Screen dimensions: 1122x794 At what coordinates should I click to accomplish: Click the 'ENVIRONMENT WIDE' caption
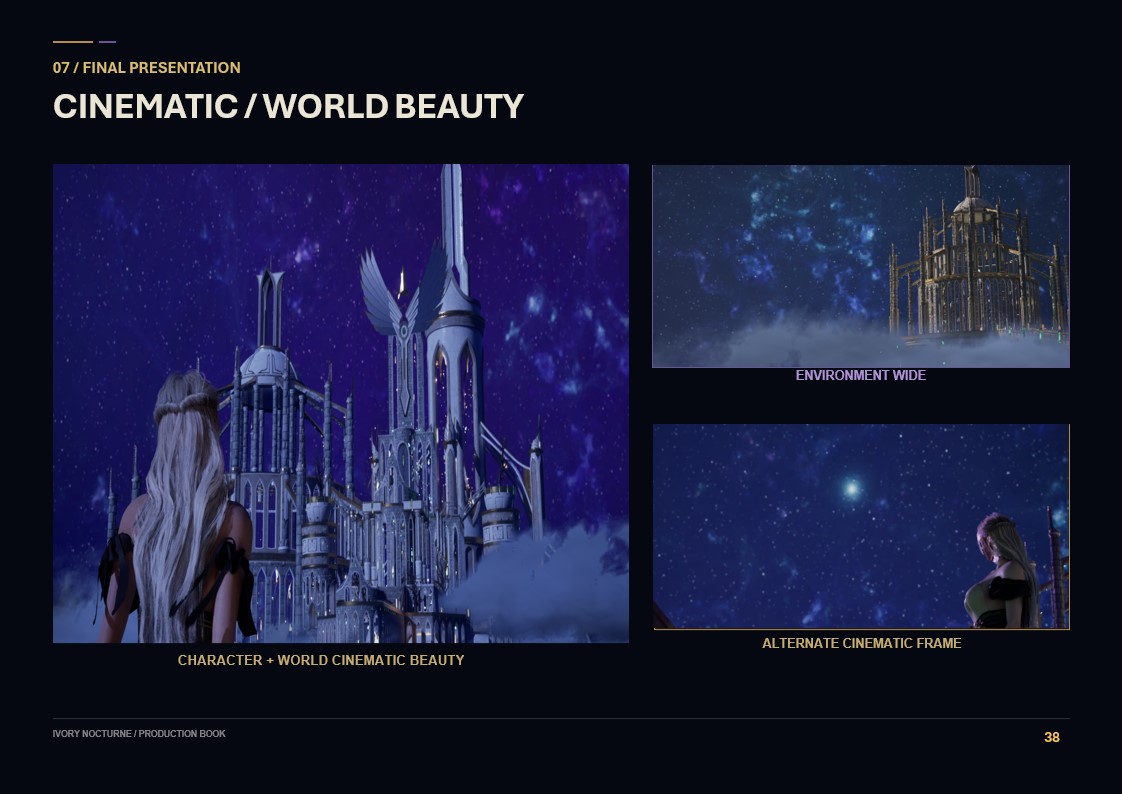point(861,376)
